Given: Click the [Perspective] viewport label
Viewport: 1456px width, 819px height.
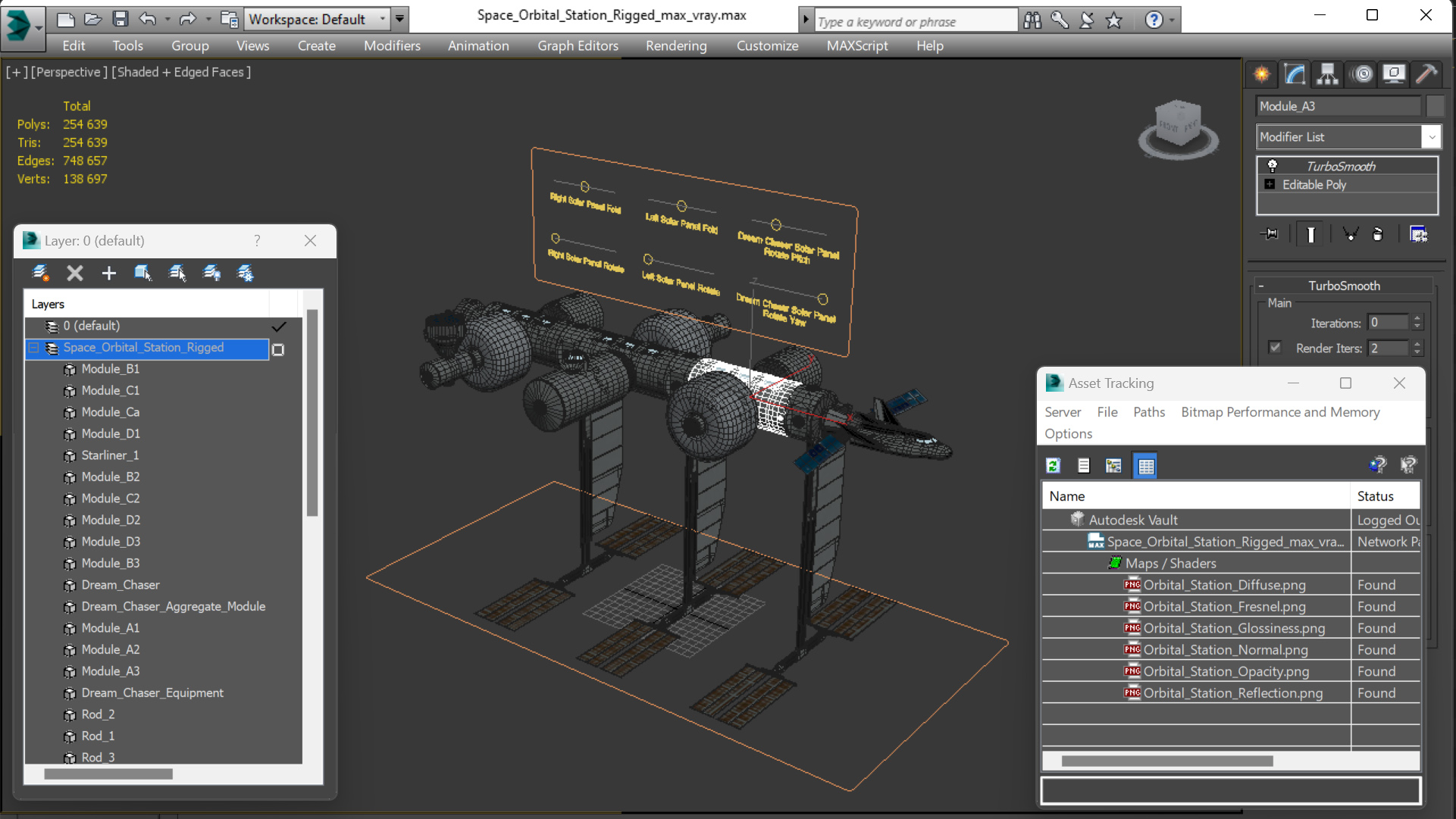Looking at the screenshot, I should [x=68, y=72].
